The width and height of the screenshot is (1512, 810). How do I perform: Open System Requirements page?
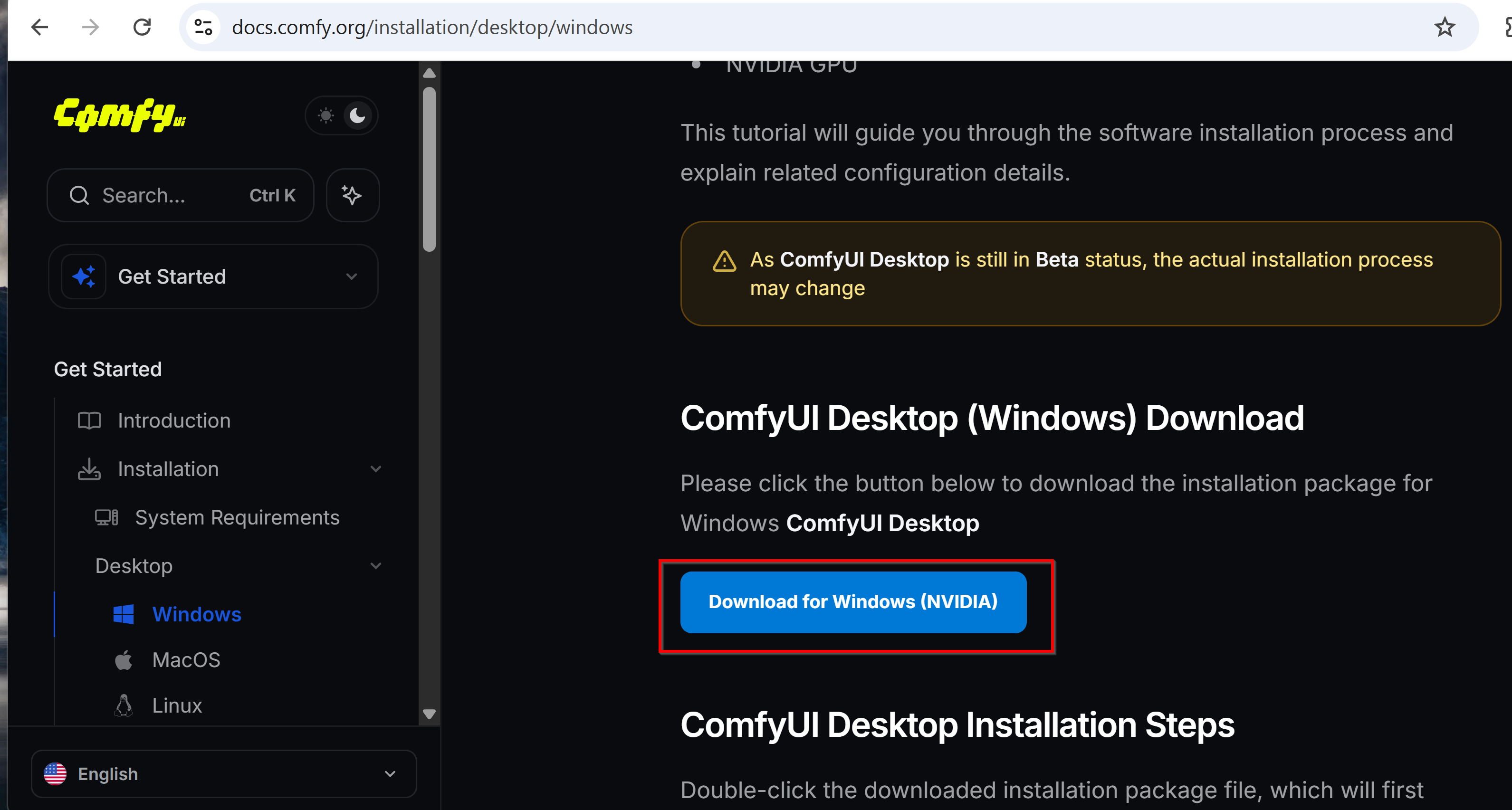click(237, 517)
